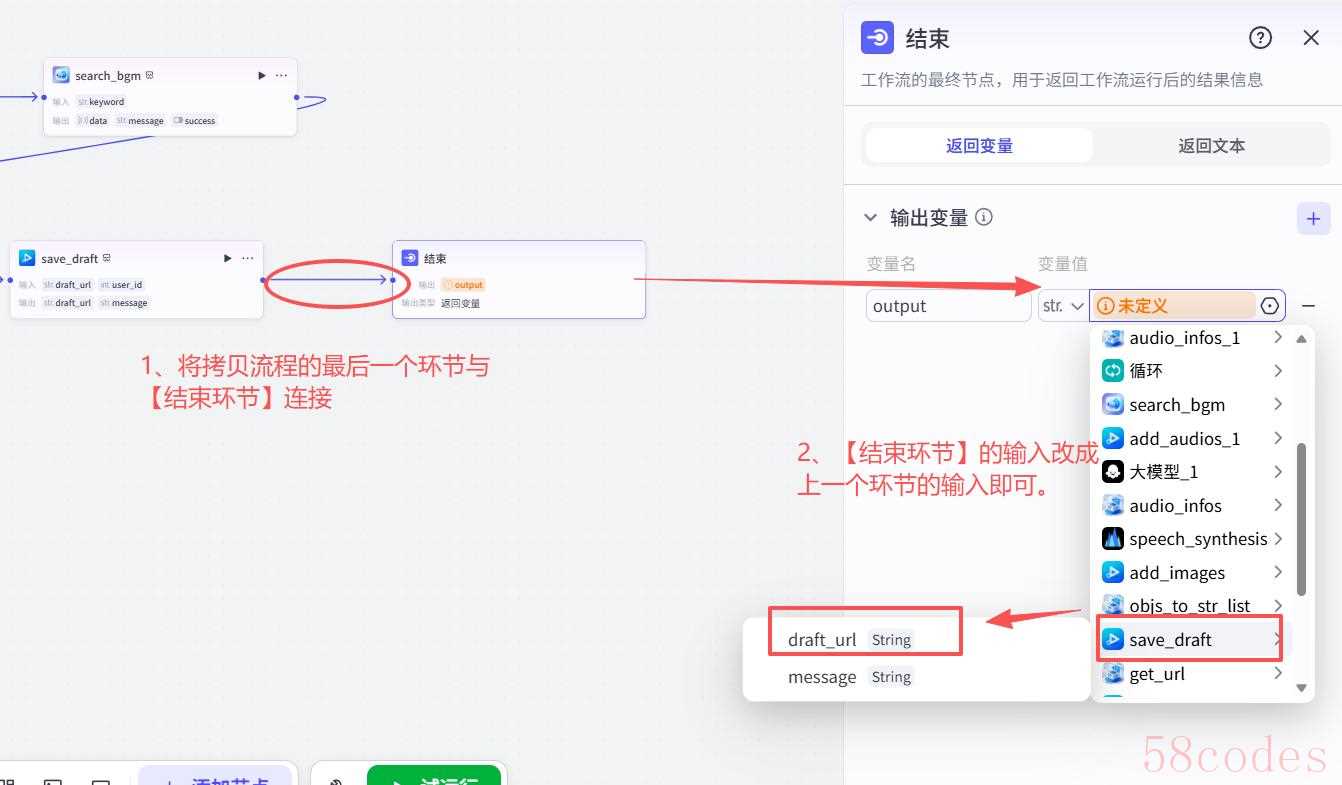Click the output variable name field
Screen dimensions: 1342x785
coord(947,306)
